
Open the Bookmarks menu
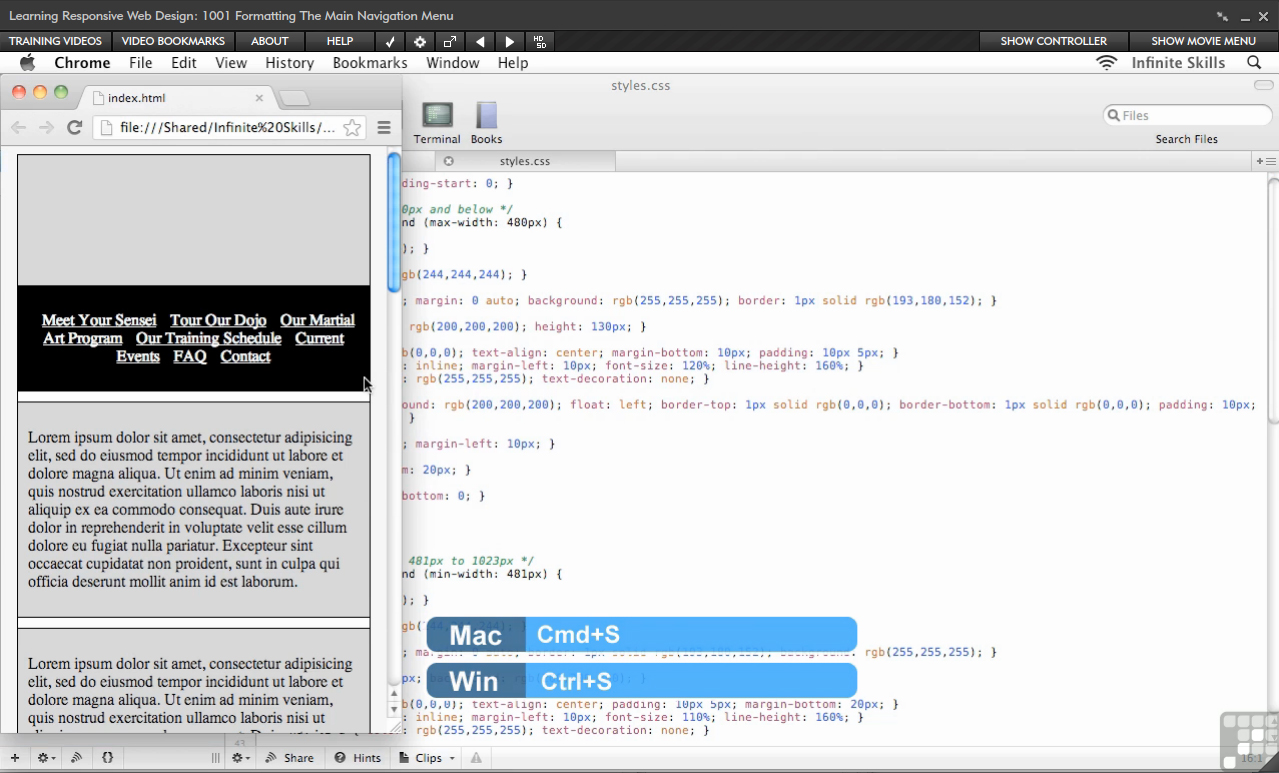click(370, 62)
